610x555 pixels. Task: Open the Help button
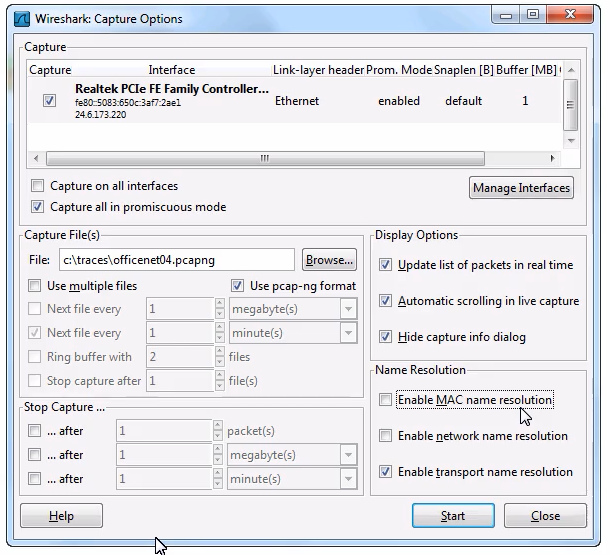[x=61, y=516]
